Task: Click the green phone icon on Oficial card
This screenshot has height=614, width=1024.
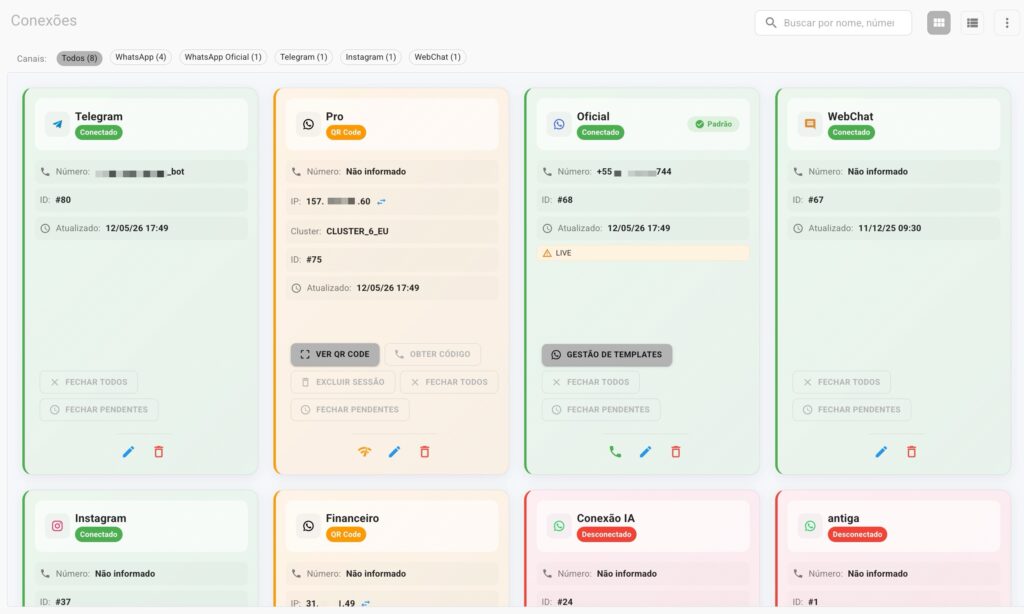Action: (x=615, y=451)
